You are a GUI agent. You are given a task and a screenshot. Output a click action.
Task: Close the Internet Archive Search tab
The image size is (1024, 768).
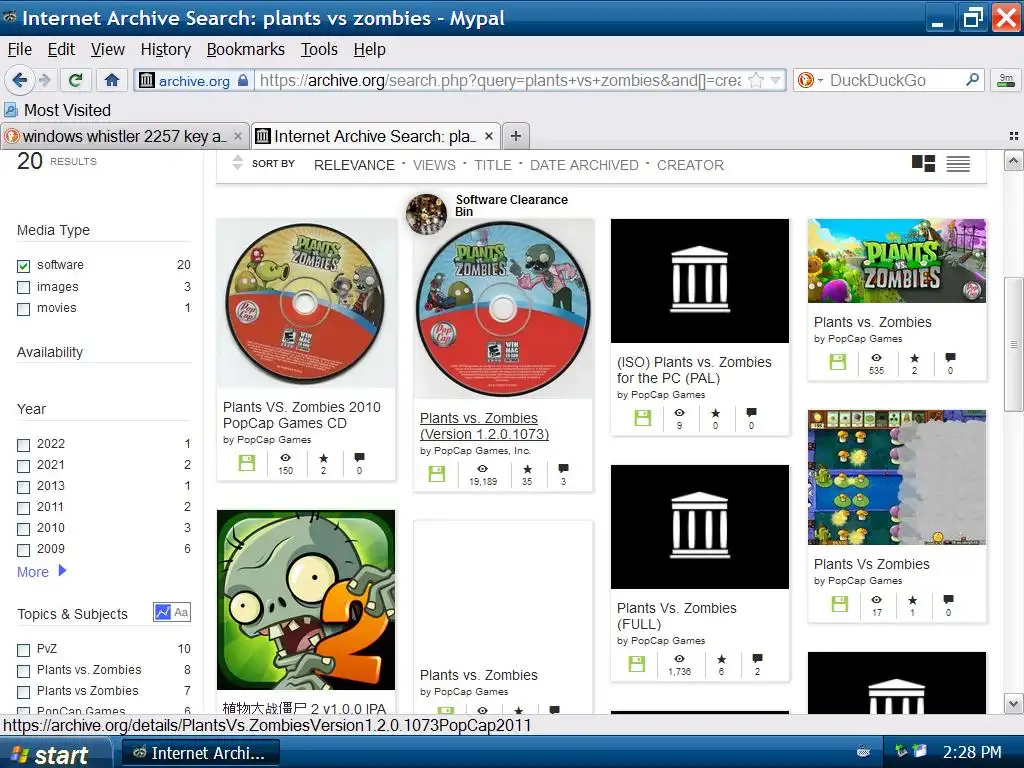488,136
